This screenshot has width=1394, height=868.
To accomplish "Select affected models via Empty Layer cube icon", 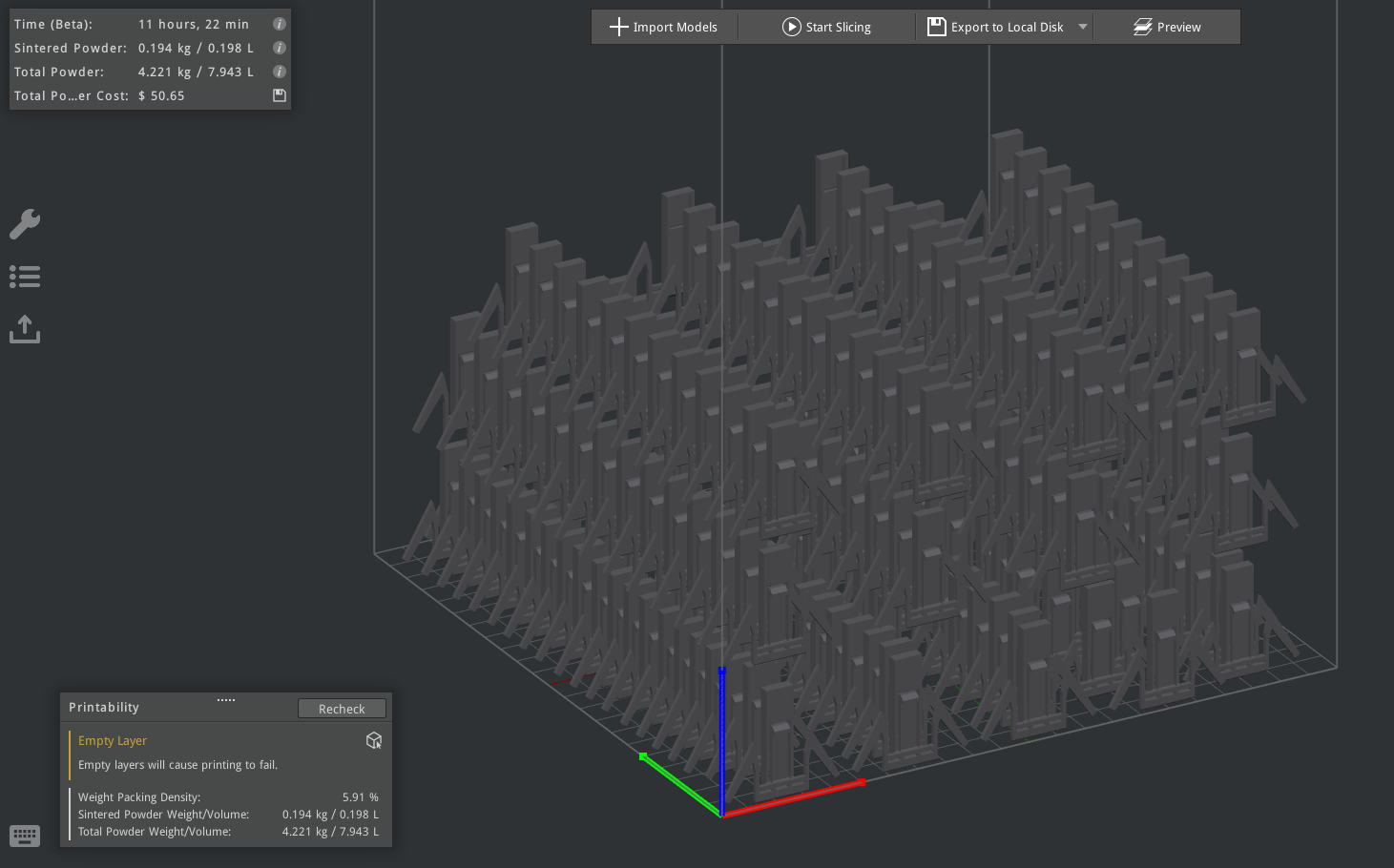I will [x=374, y=741].
